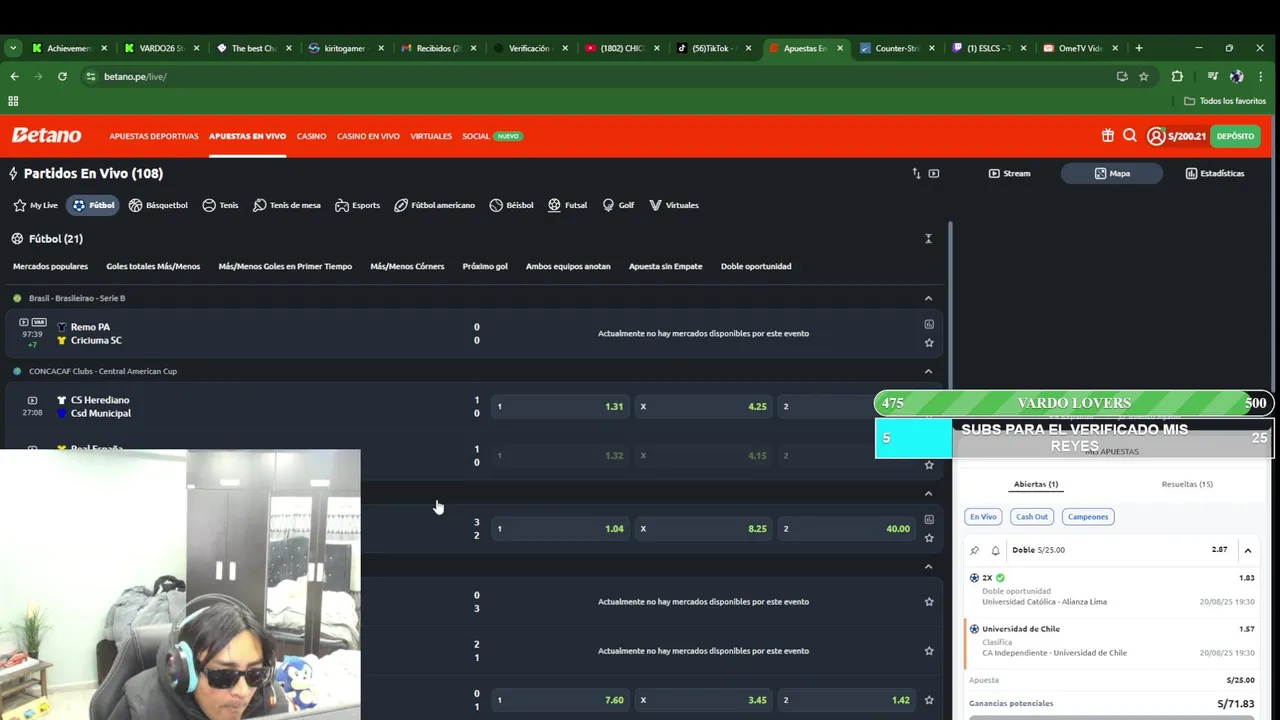
Task: Select the Esports sport filter
Action: (357, 205)
